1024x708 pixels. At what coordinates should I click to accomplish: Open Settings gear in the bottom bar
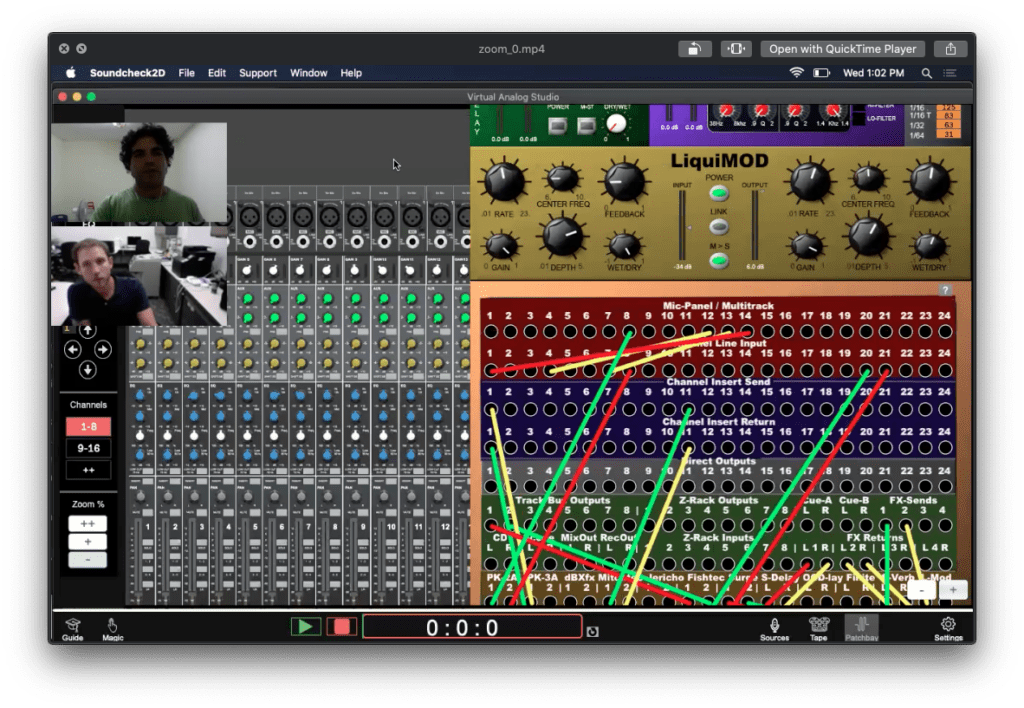point(948,628)
